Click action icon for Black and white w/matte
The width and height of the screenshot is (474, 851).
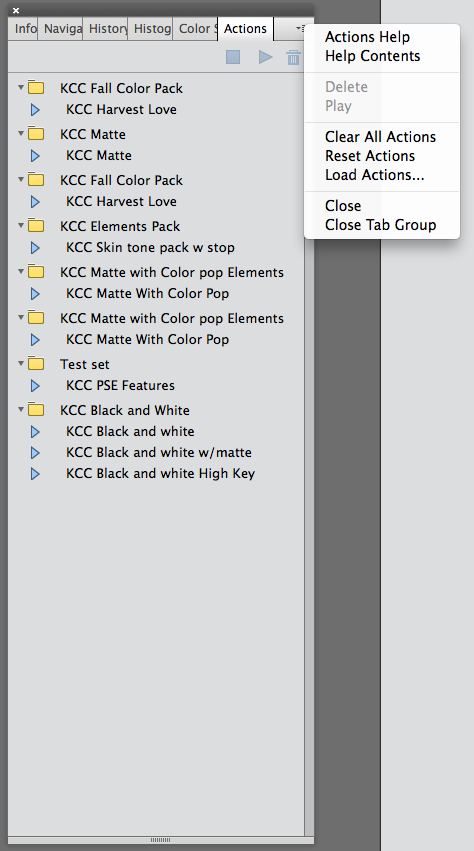click(x=35, y=453)
